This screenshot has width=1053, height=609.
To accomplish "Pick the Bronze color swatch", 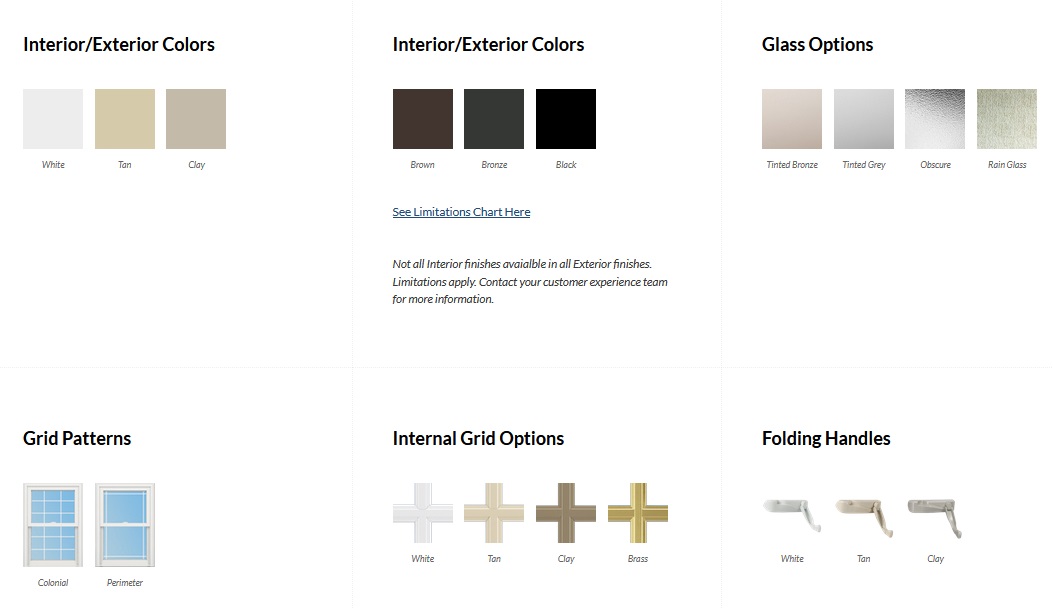I will [x=494, y=119].
